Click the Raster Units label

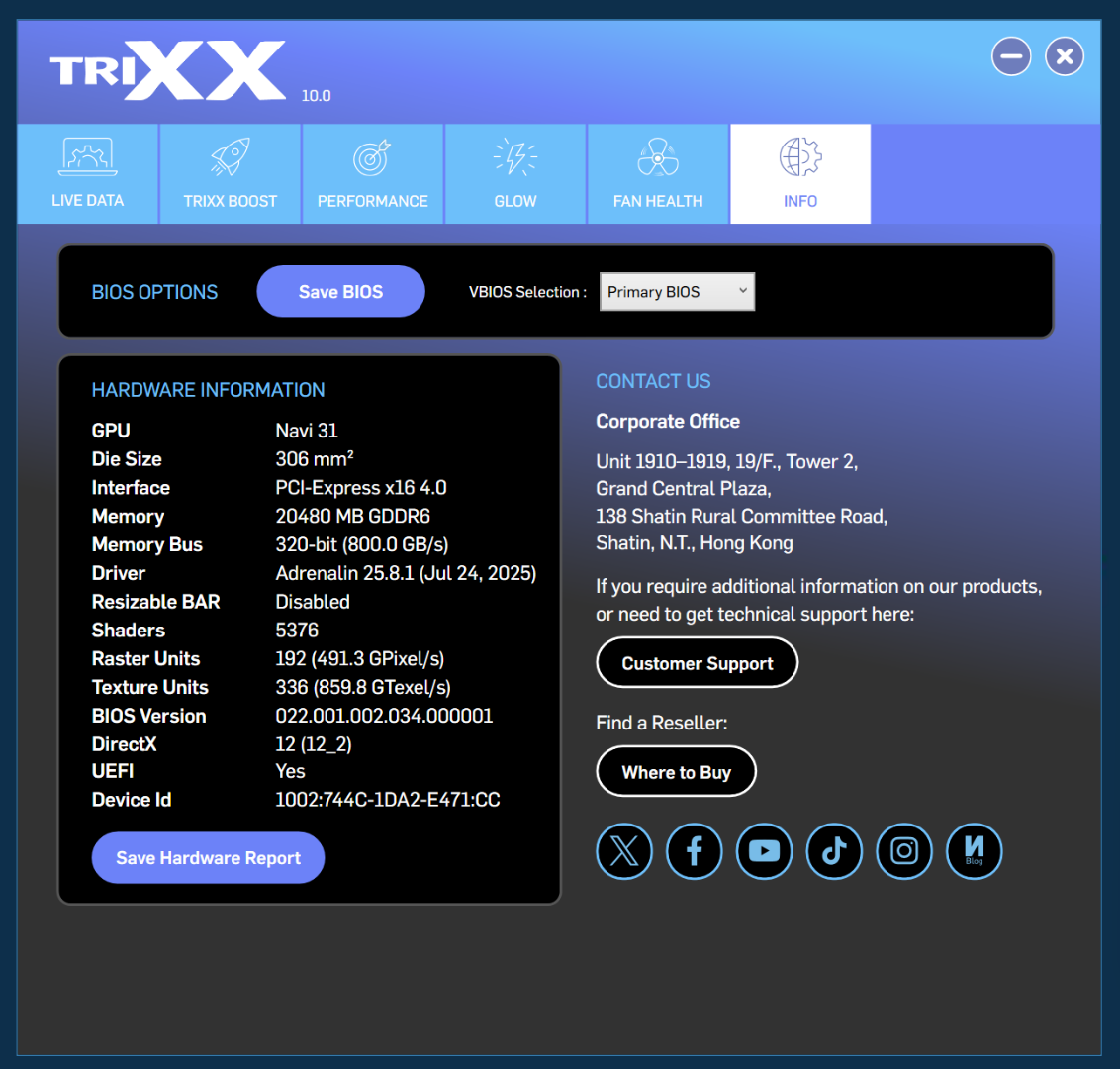coord(145,659)
